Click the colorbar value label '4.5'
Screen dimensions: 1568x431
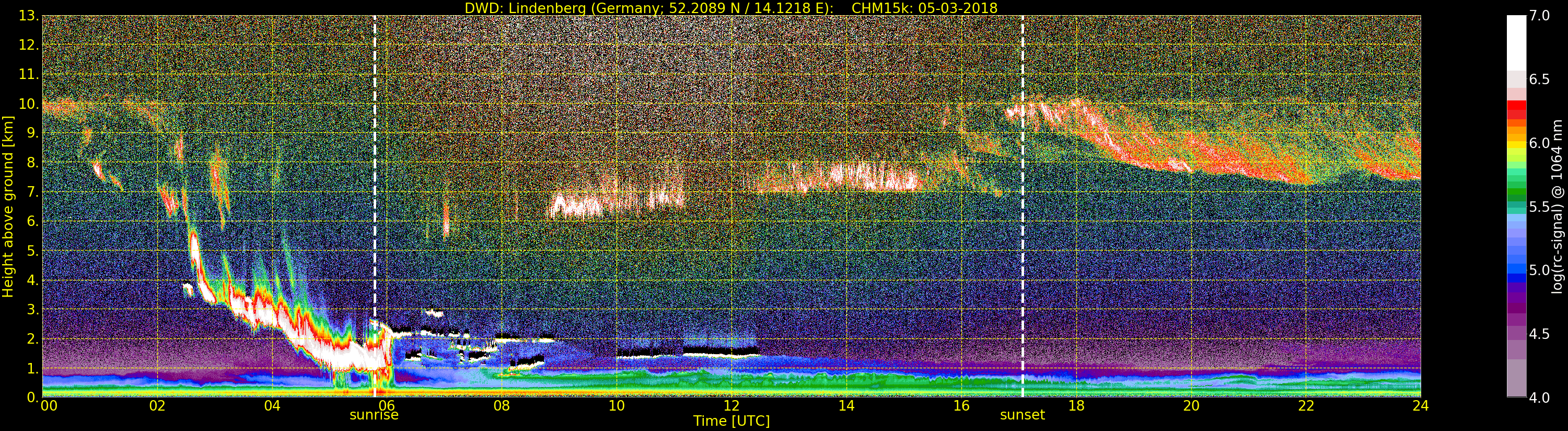[1539, 334]
